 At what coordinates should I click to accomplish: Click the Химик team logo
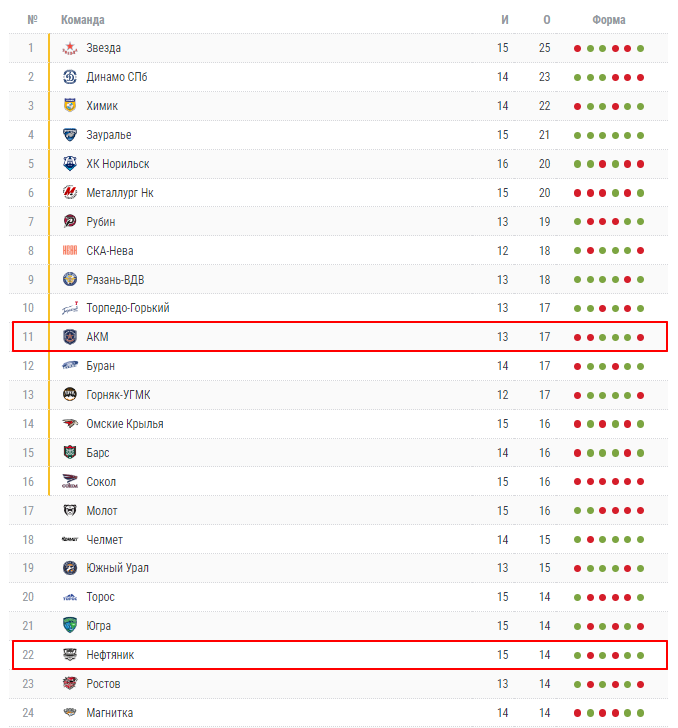click(70, 106)
